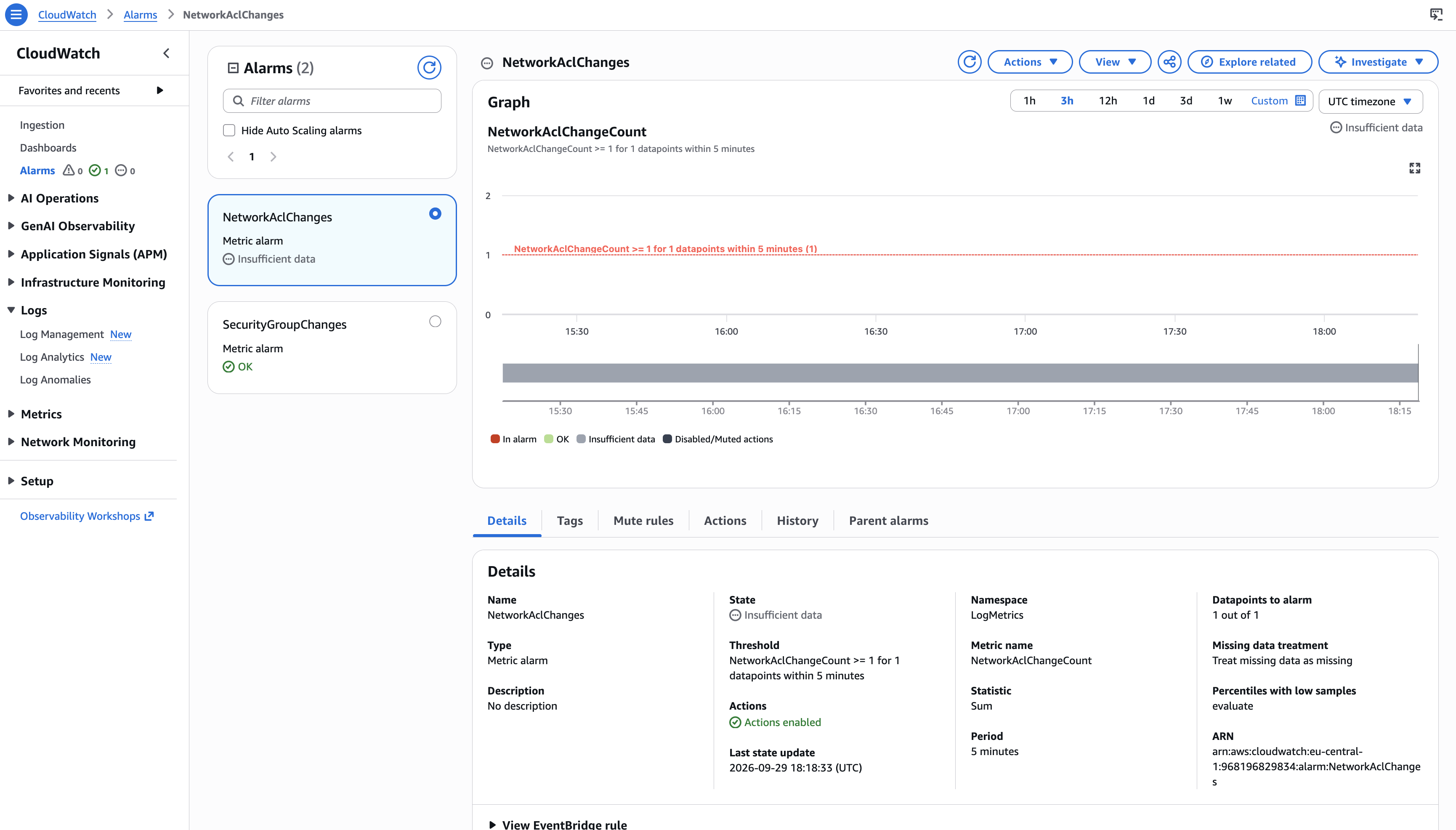Select the SecurityGroupChanges alarm radio button
This screenshot has width=1456, height=830.
tap(435, 322)
